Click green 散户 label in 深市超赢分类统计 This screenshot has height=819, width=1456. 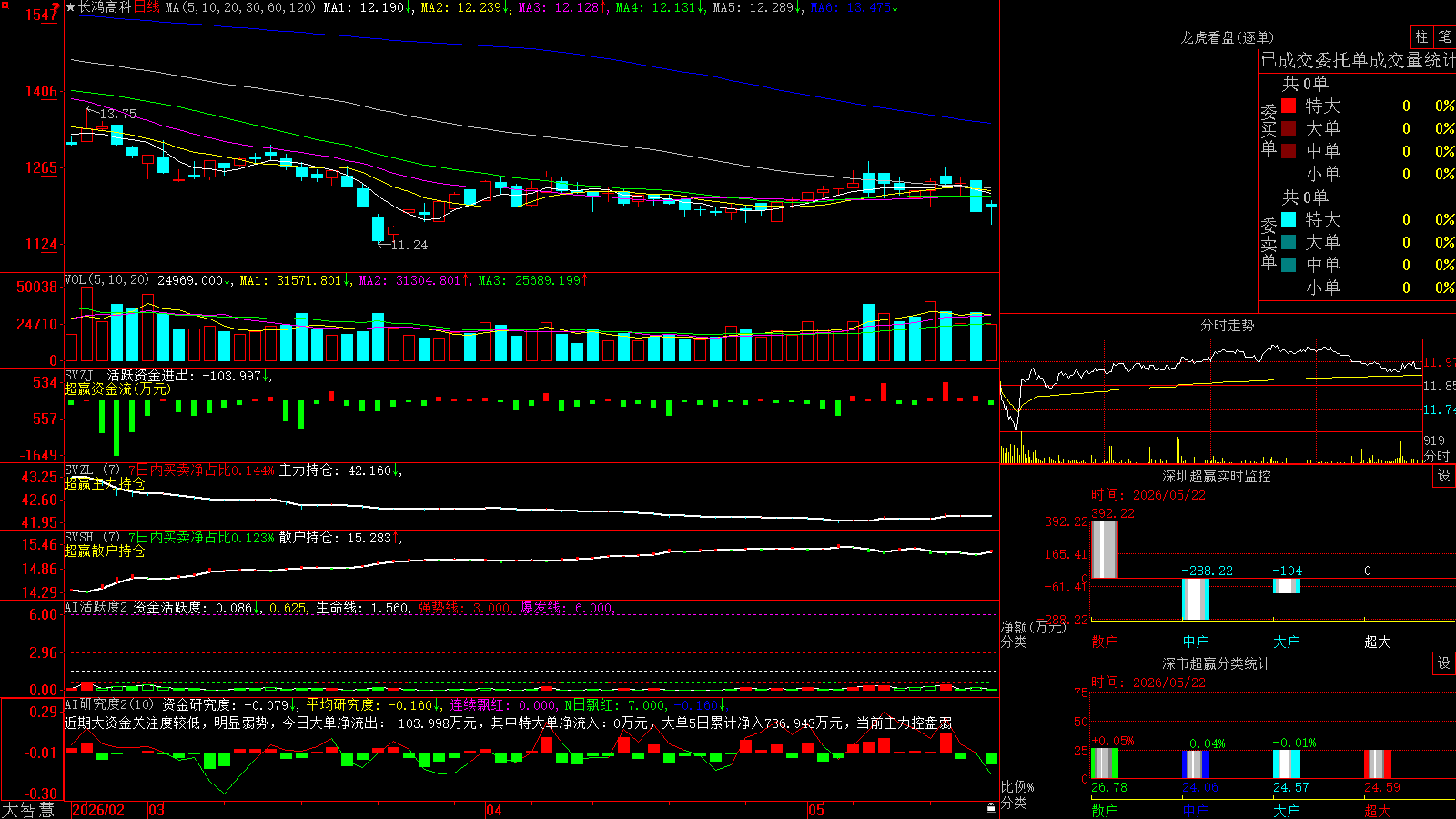pos(1105,811)
